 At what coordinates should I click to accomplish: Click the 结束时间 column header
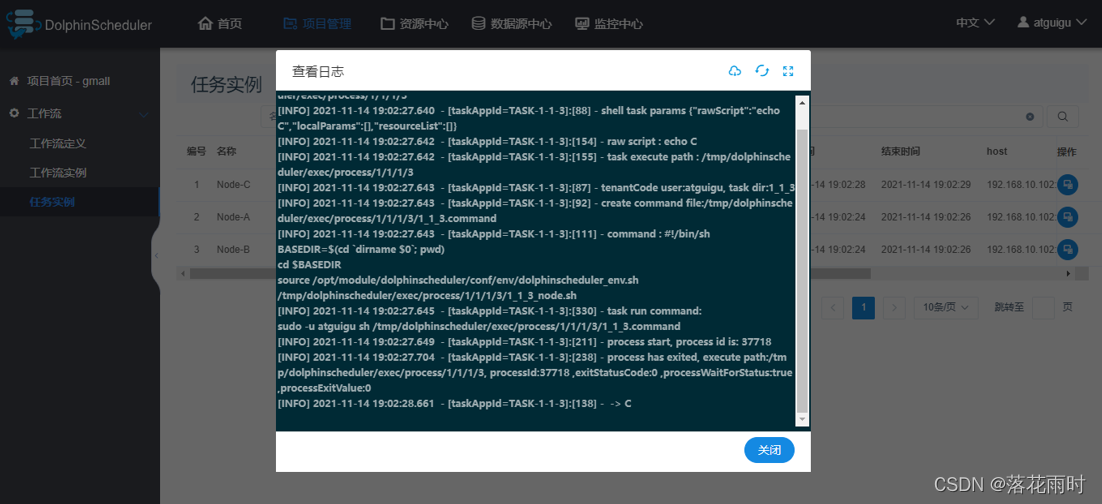[900, 151]
